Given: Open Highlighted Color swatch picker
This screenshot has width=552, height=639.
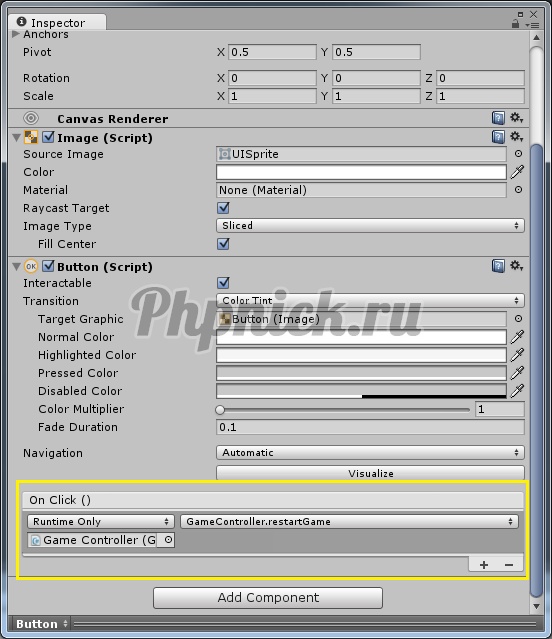Looking at the screenshot, I should [x=361, y=355].
